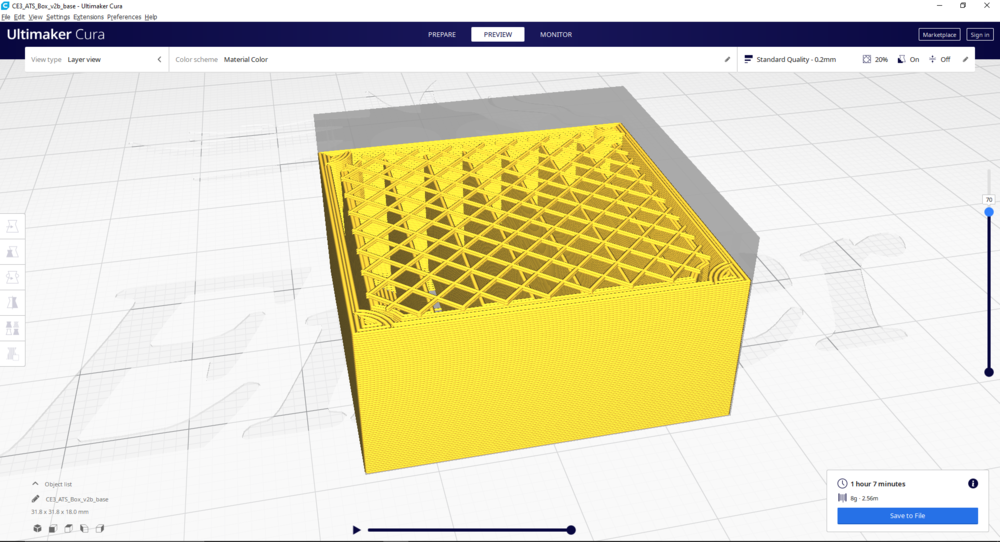Select the Support Blocker tool

[x=12, y=353]
